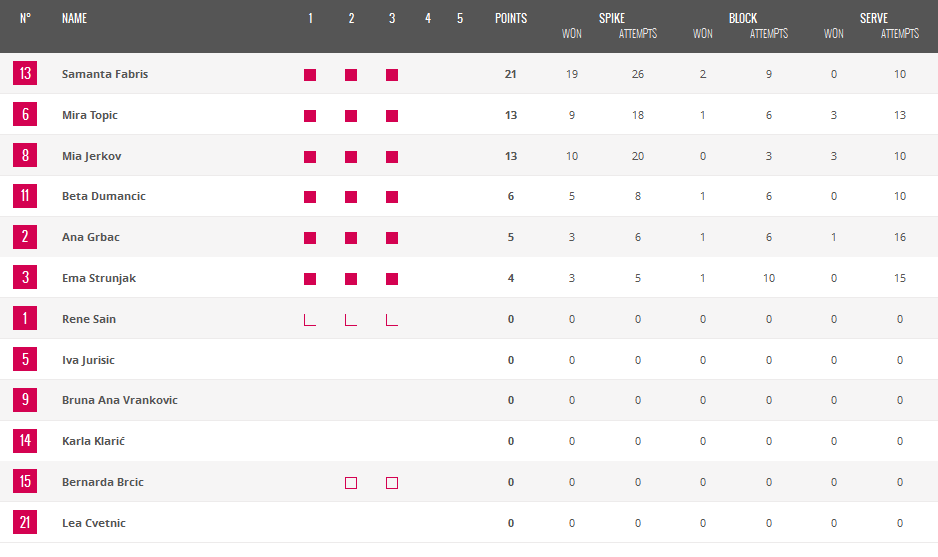Click Mia Jerkov's number 8 jersey badge
The width and height of the screenshot is (938, 557).
click(25, 156)
